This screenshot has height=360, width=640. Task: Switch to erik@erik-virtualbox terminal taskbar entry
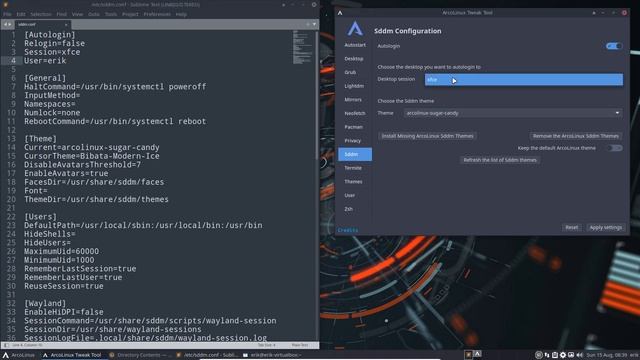point(273,355)
